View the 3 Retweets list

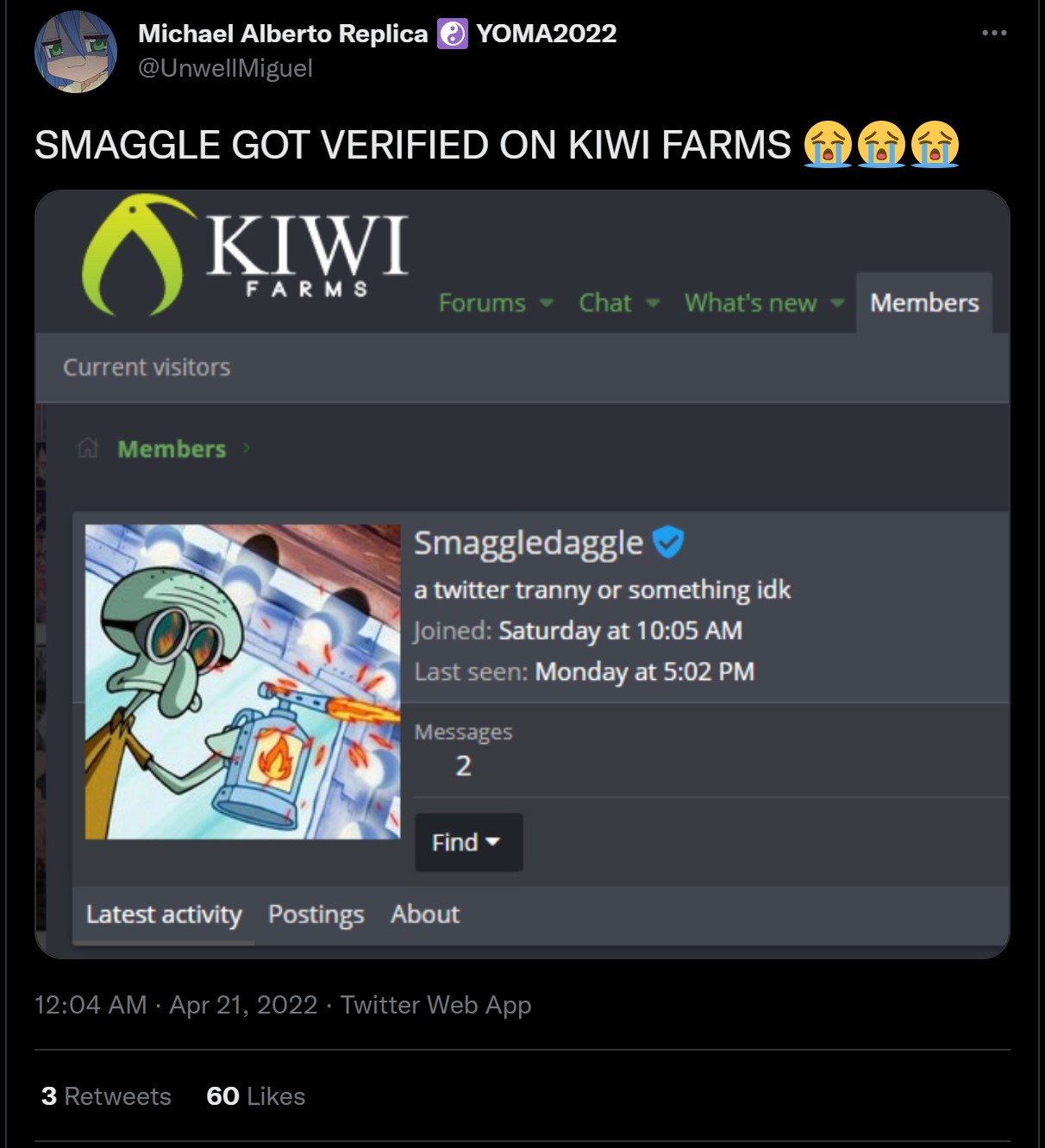[x=106, y=1096]
